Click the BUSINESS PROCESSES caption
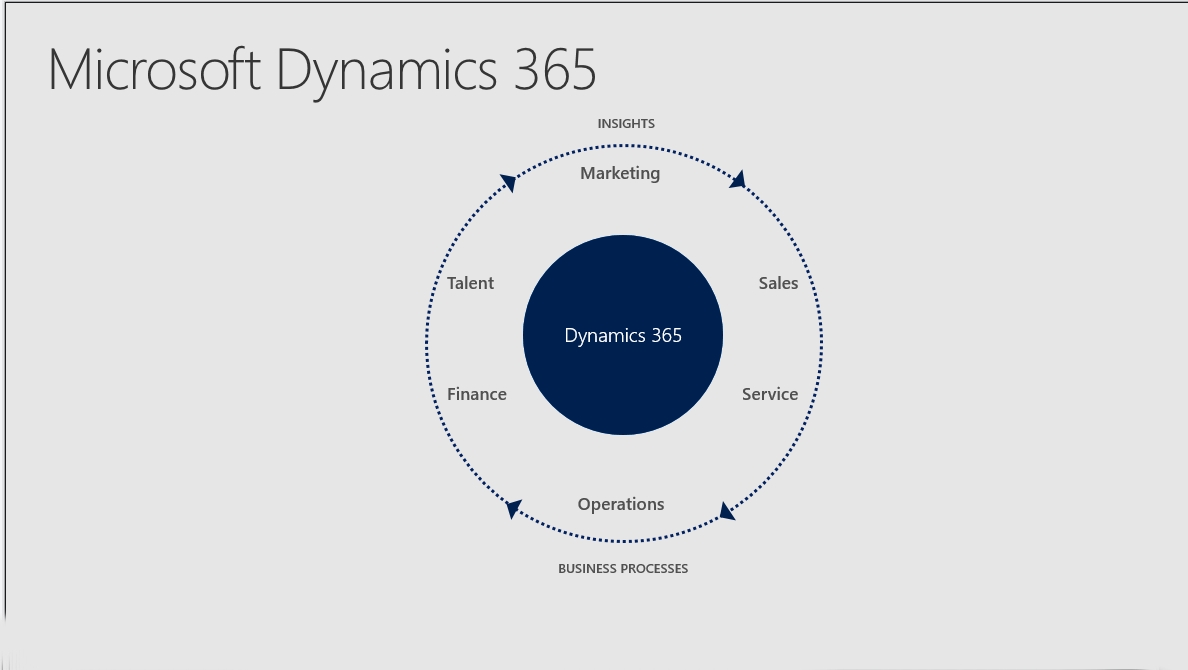 [622, 569]
